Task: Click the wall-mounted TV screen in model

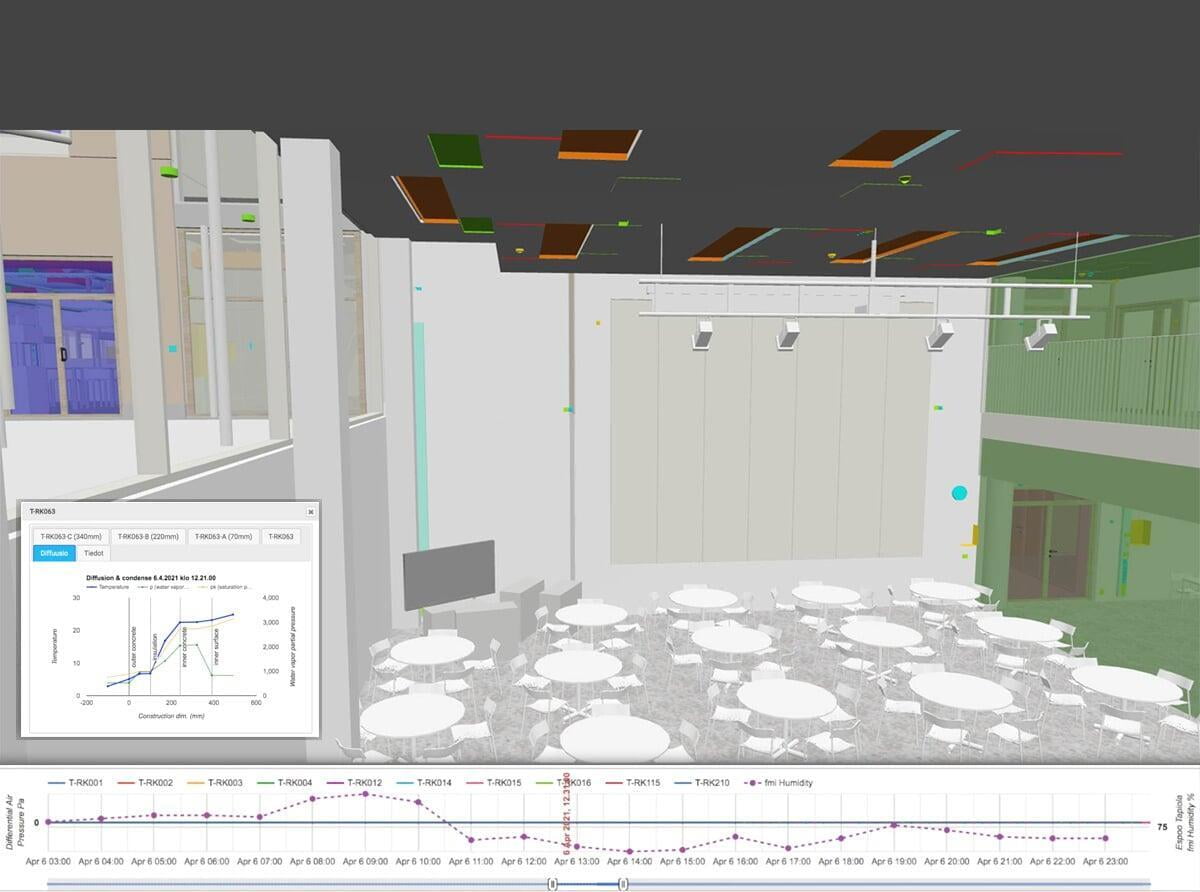Action: click(448, 574)
